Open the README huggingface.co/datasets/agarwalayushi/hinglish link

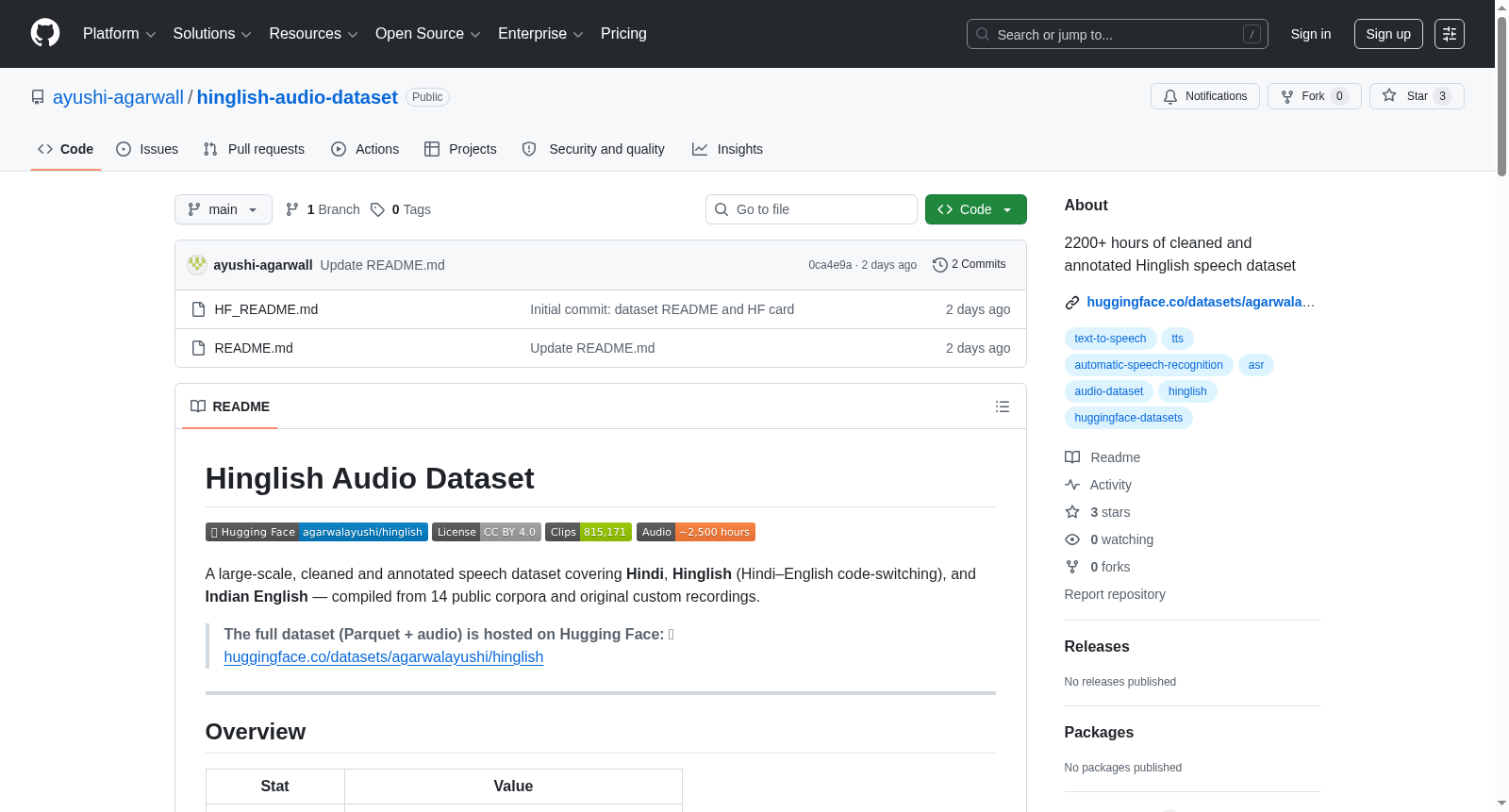click(384, 657)
